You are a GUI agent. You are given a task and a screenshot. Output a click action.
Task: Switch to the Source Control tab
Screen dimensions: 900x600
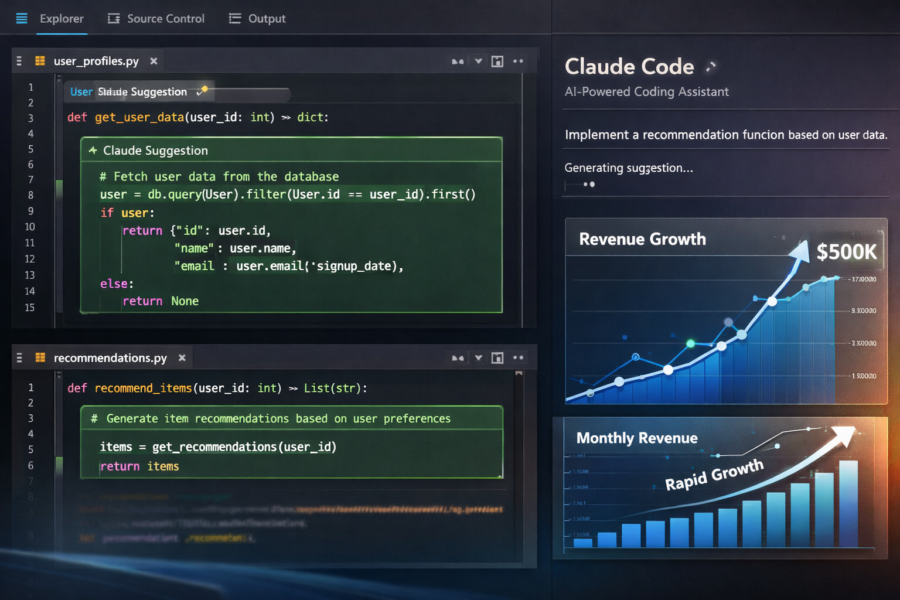coord(165,18)
